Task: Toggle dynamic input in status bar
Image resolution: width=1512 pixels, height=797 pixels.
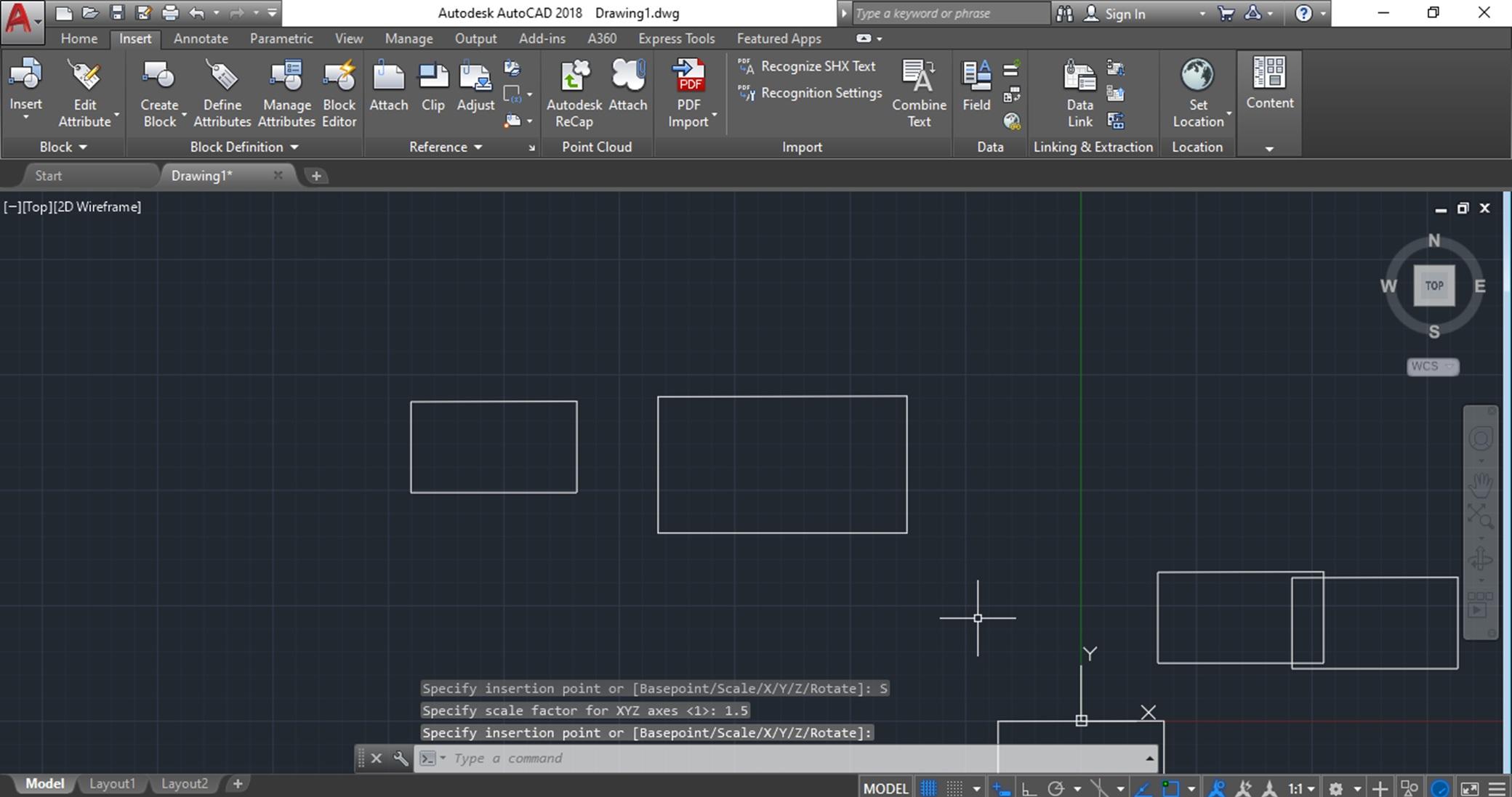Action: (x=1002, y=788)
